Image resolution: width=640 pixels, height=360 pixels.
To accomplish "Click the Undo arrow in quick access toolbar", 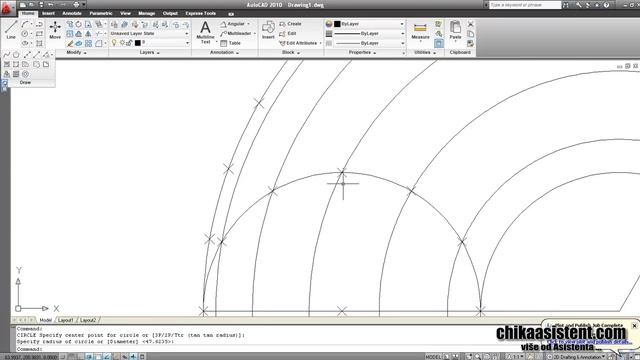I will [x=50, y=4].
